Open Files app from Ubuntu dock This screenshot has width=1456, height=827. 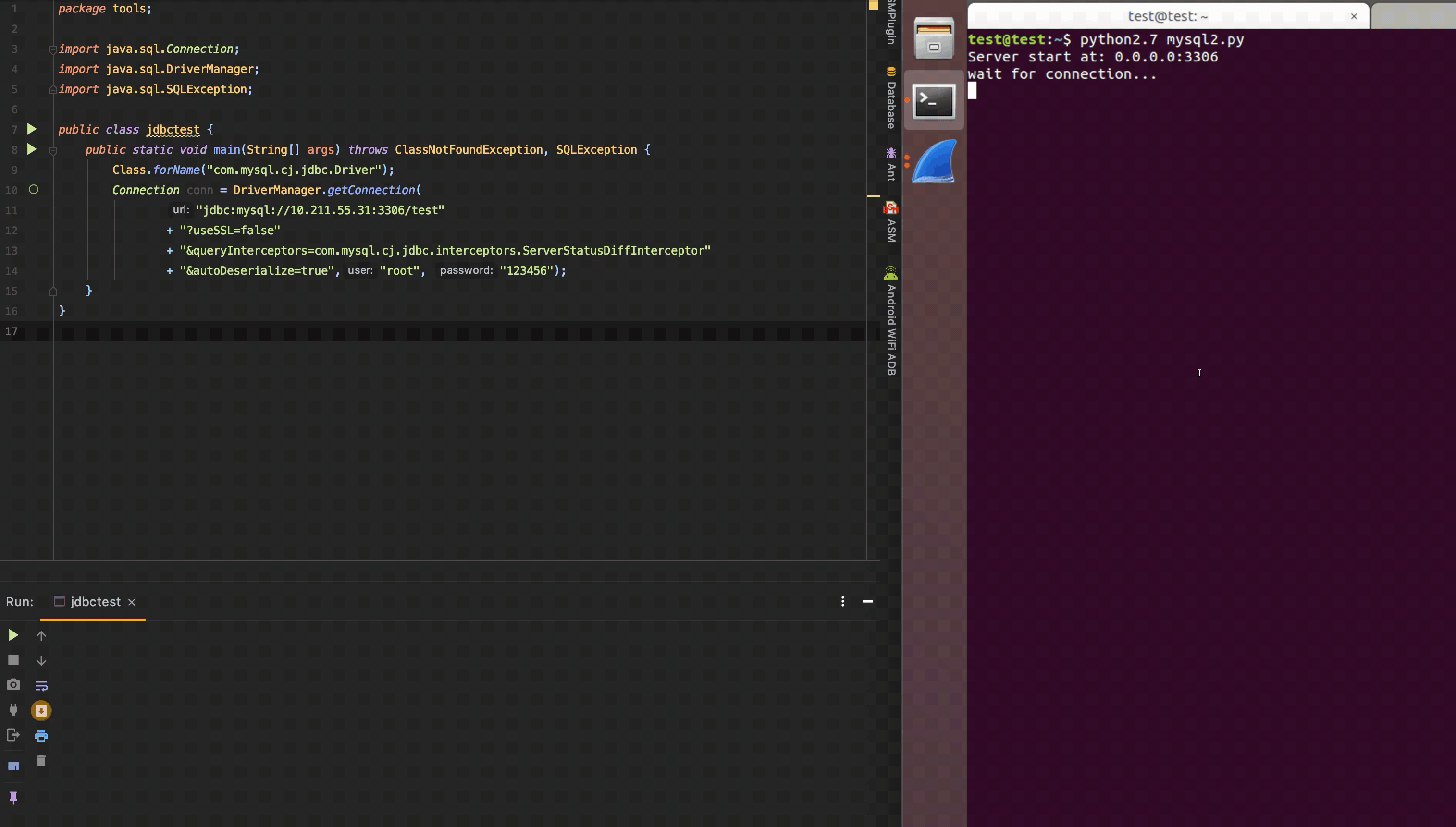coord(934,38)
